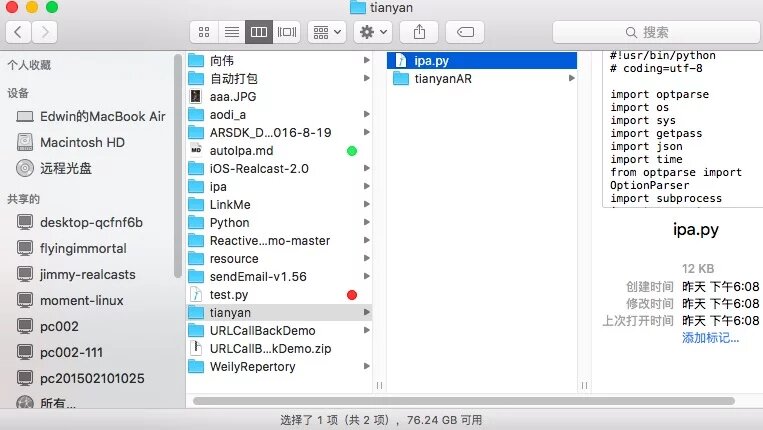Switch to Cover Flow view
The height and width of the screenshot is (430, 763).
coord(287,32)
